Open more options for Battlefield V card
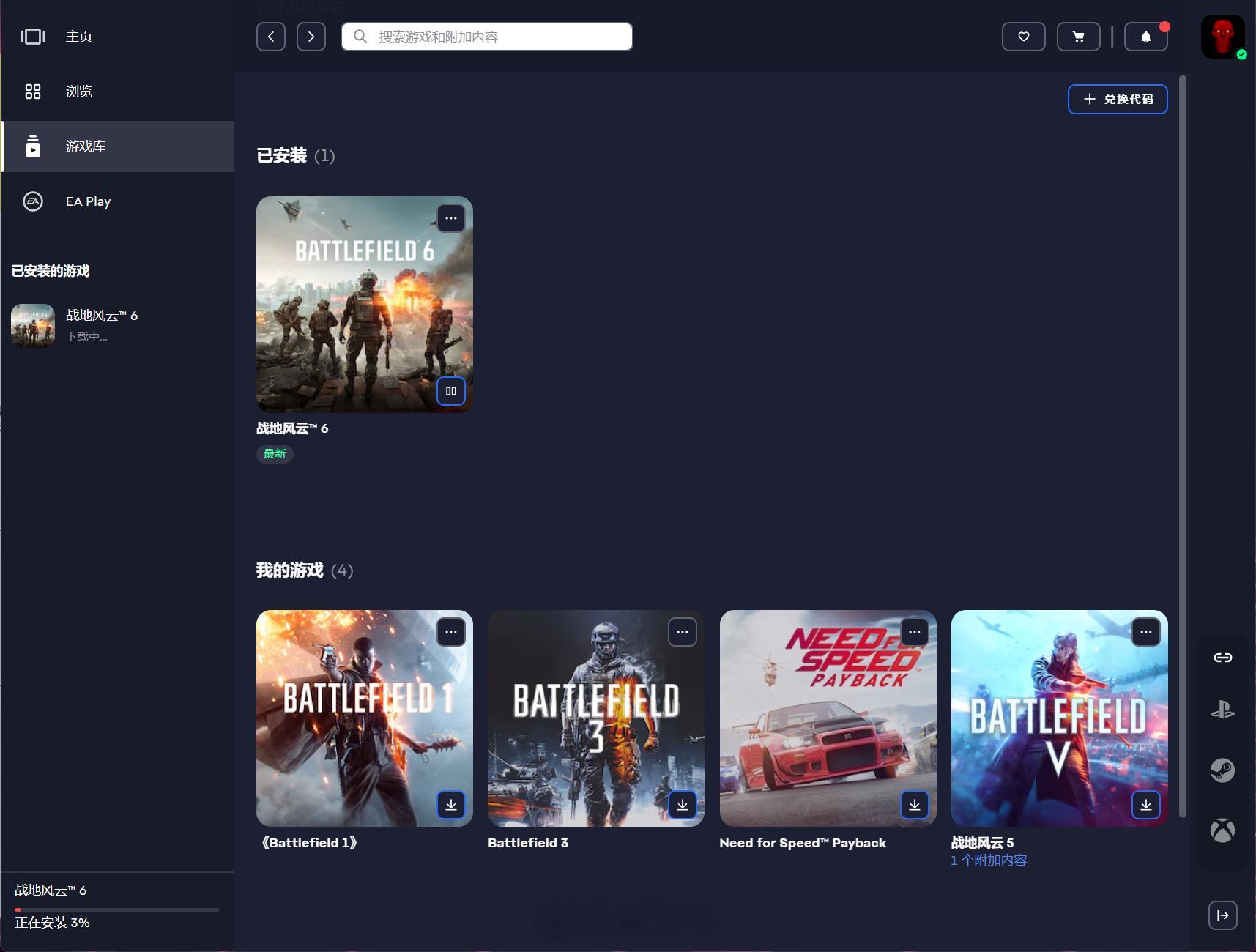 (x=1146, y=632)
